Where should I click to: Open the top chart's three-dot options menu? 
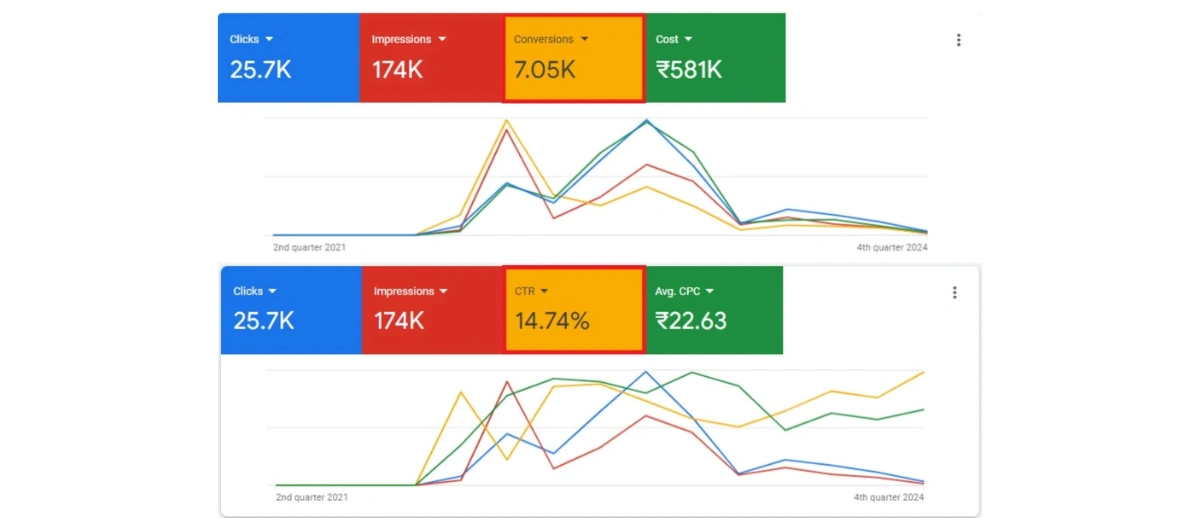pyautogui.click(x=958, y=40)
